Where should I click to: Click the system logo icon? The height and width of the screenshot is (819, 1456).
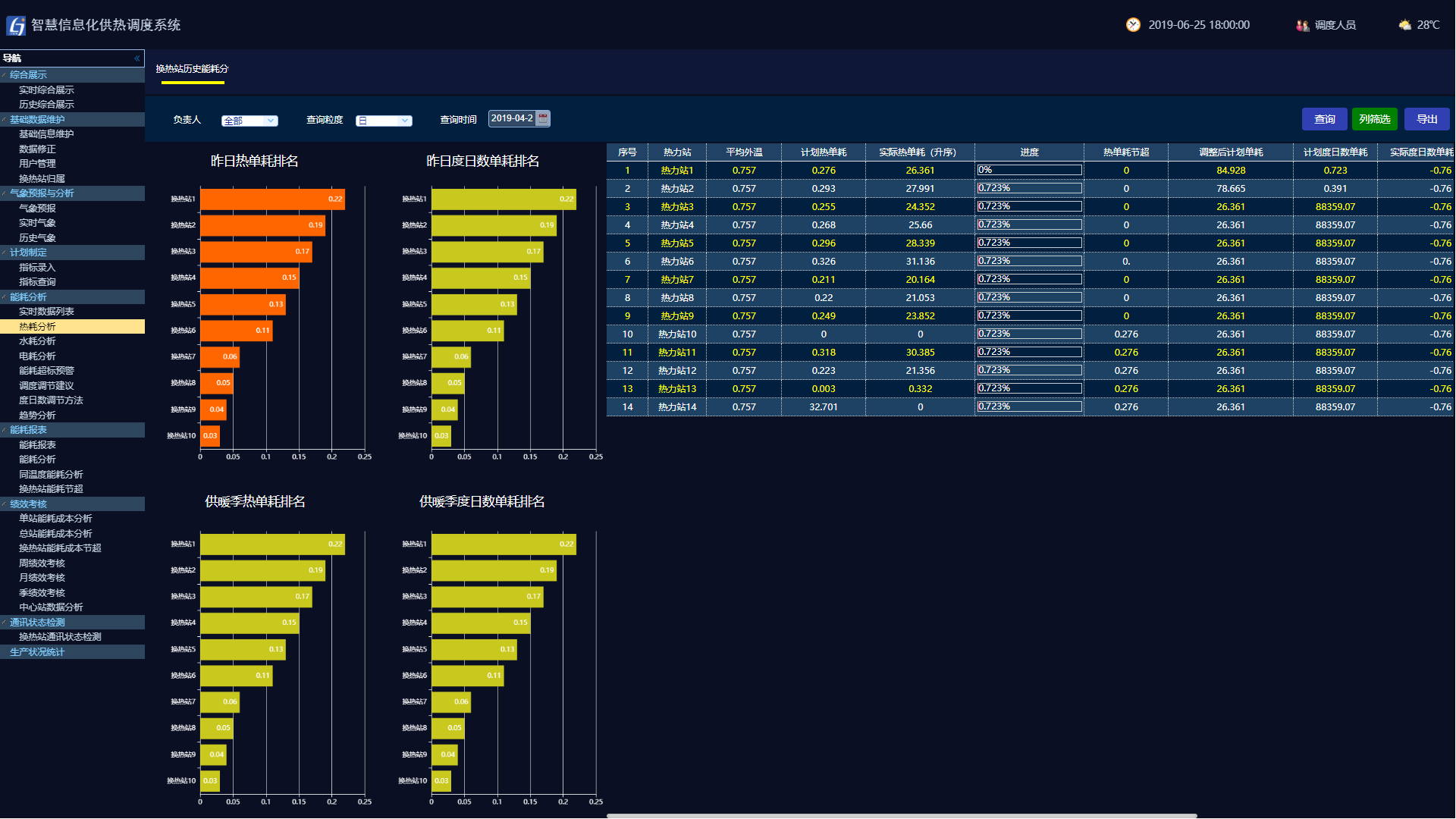point(16,25)
